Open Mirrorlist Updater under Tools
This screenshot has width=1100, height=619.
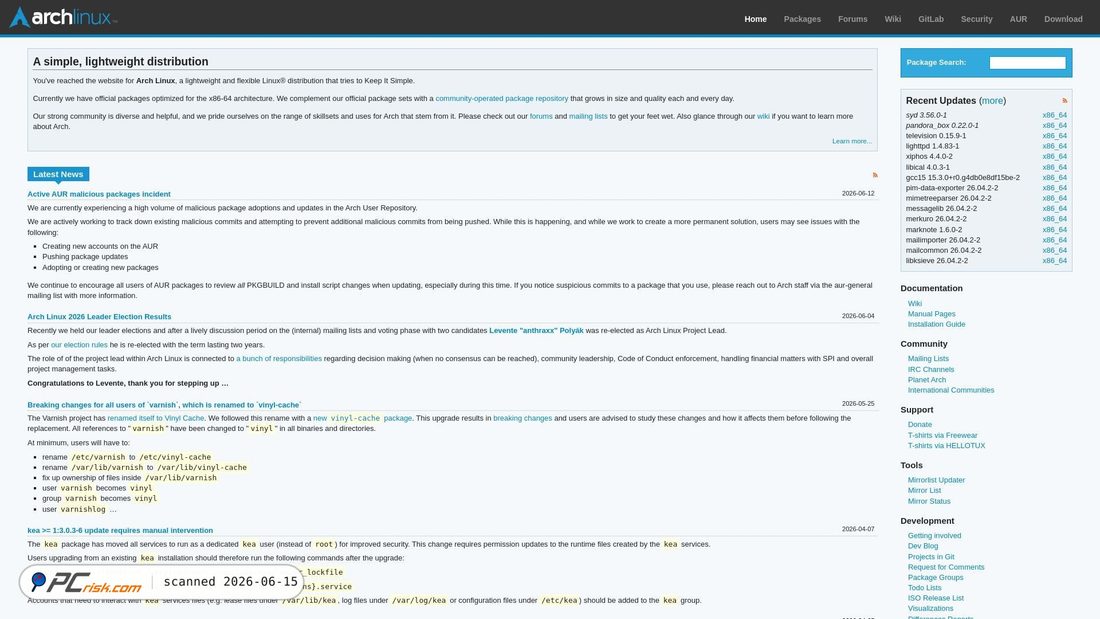(x=937, y=480)
